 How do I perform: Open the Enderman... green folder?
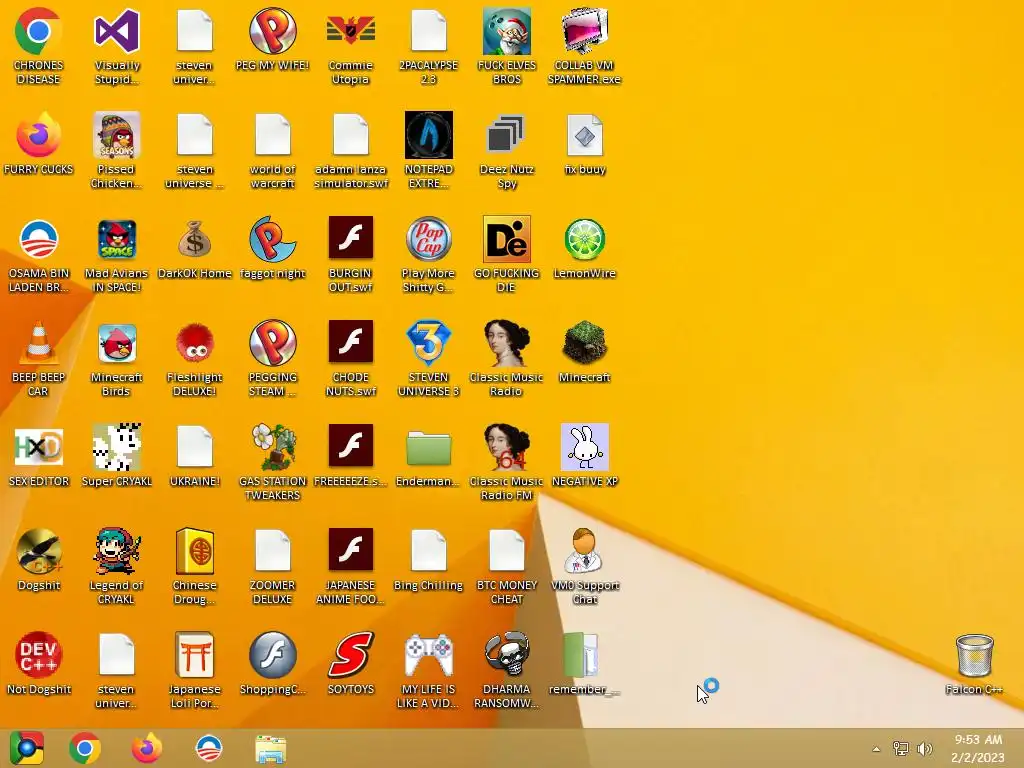tap(428, 448)
